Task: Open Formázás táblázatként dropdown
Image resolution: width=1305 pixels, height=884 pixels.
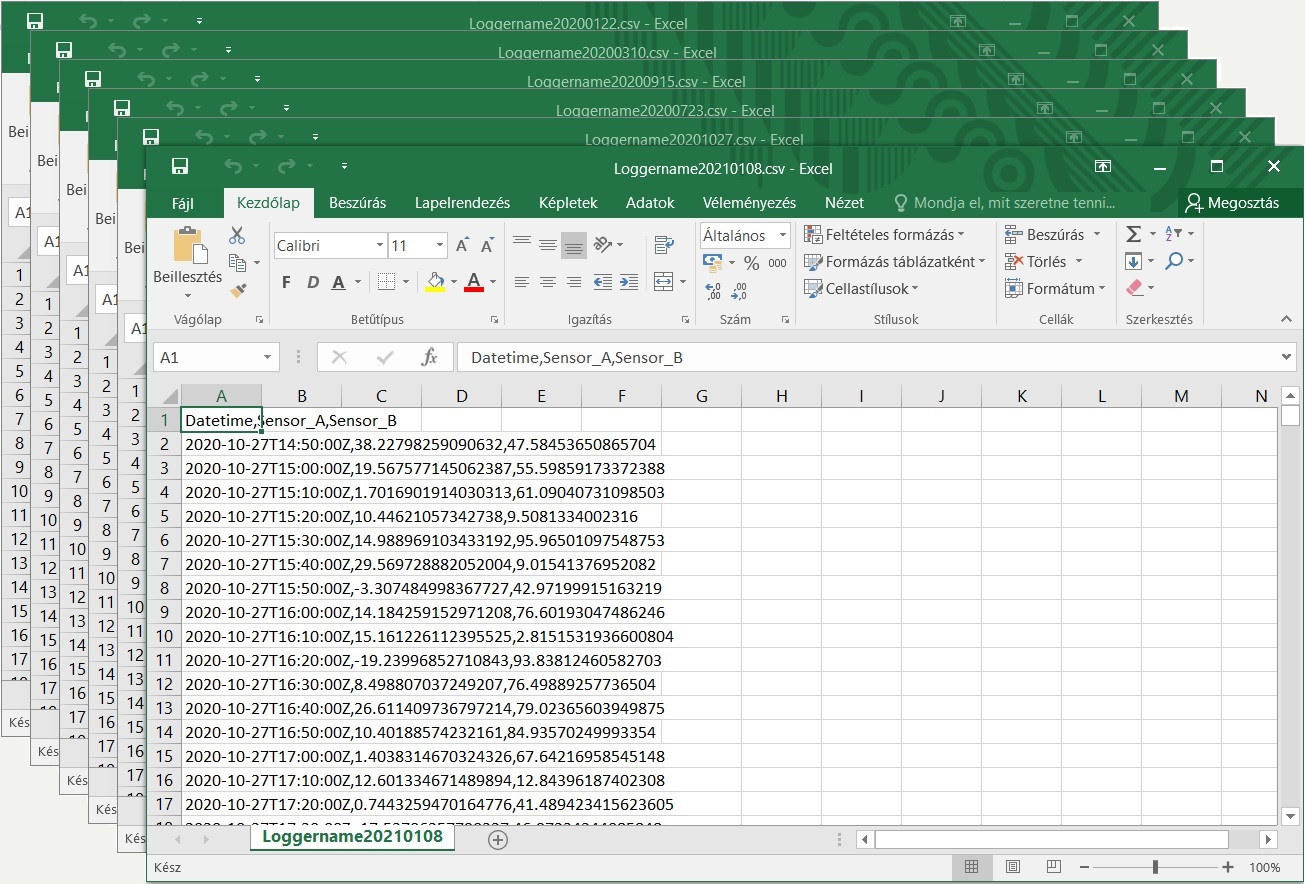Action: click(x=894, y=261)
